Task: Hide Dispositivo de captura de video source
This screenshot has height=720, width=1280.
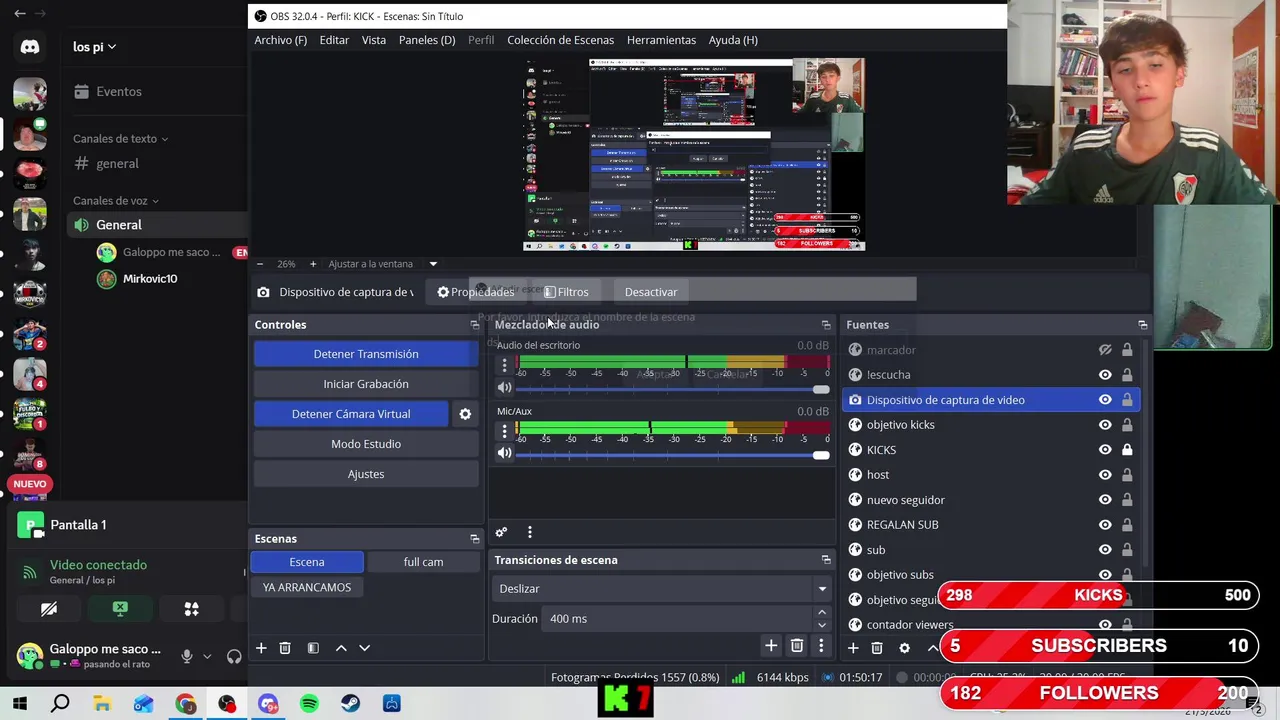Action: click(1105, 400)
